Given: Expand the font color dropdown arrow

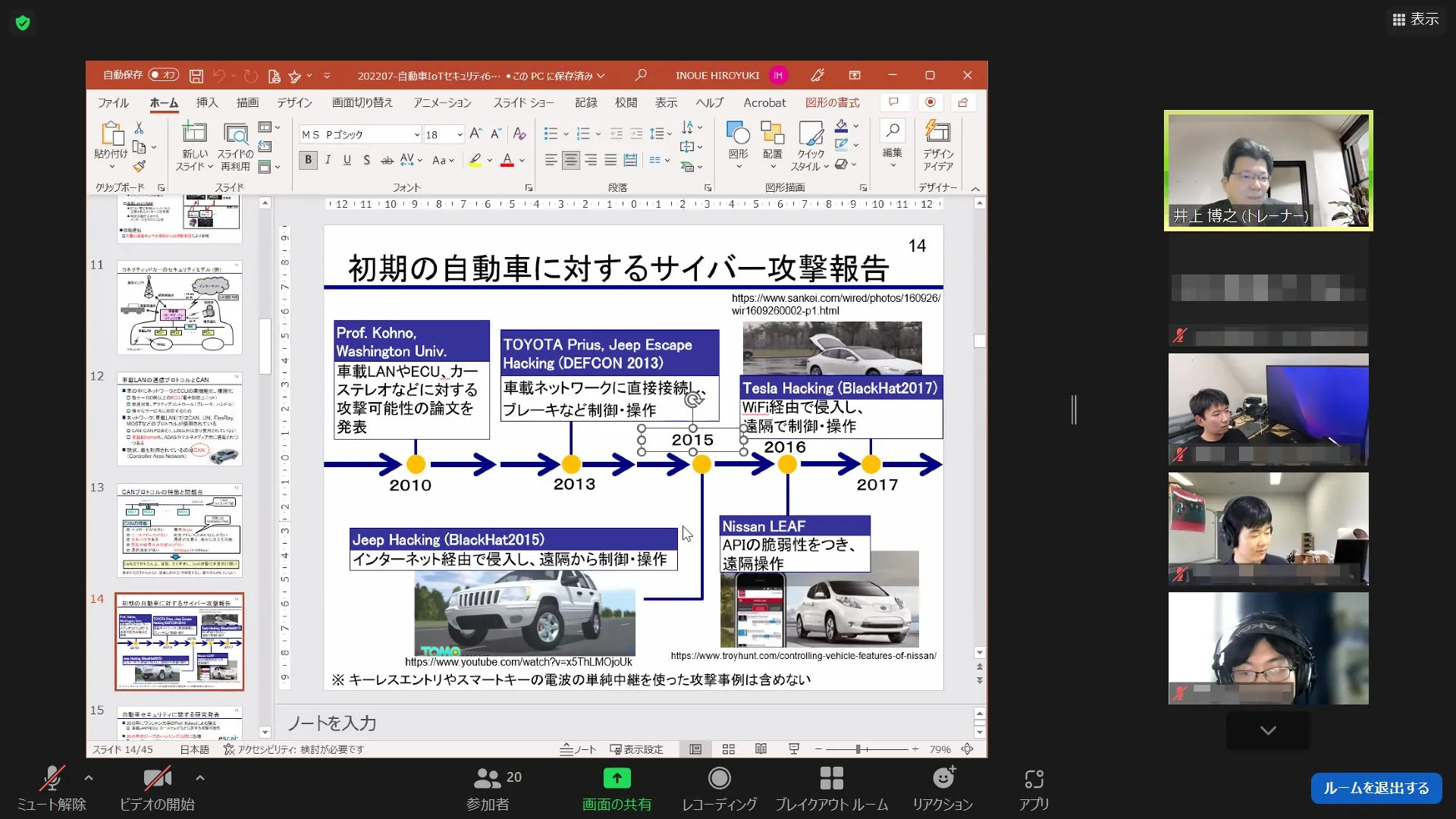Looking at the screenshot, I should point(522,161).
